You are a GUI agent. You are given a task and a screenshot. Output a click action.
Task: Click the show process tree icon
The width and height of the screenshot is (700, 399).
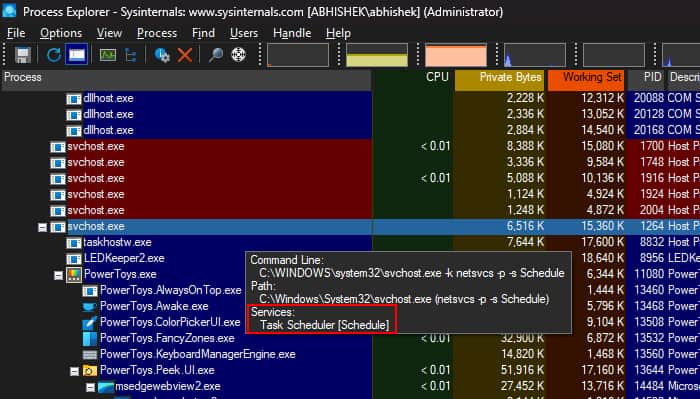click(x=131, y=55)
